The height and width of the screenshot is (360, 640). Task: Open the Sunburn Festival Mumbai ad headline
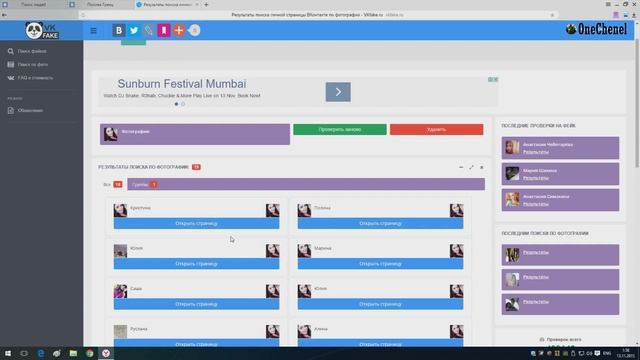(x=182, y=84)
